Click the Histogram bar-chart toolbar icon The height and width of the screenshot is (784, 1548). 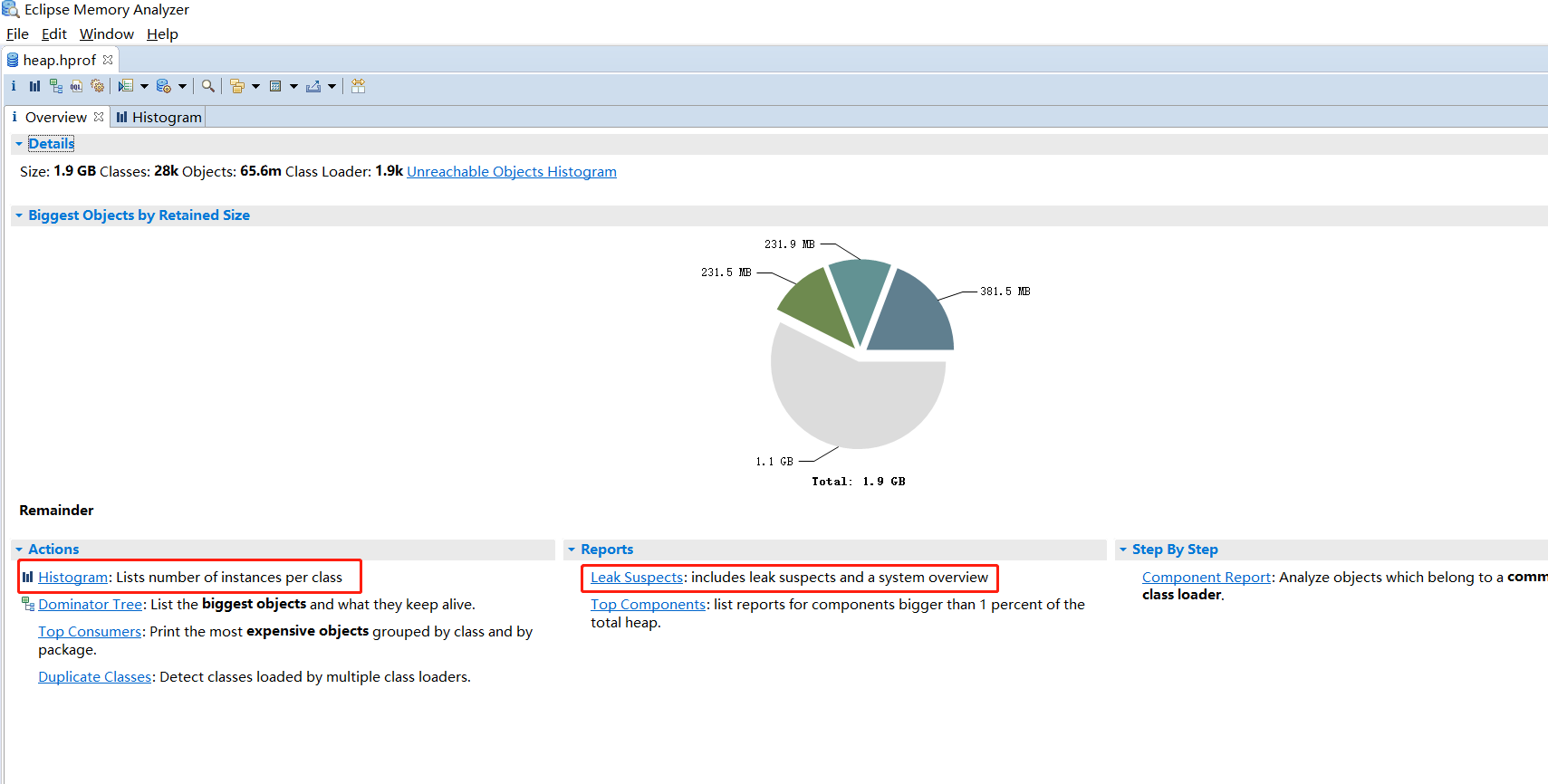click(x=34, y=86)
